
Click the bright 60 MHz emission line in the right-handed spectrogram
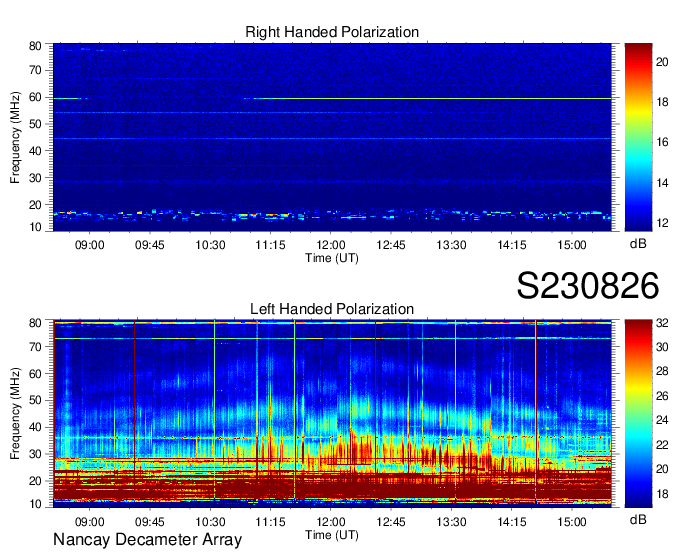pyautogui.click(x=432, y=99)
